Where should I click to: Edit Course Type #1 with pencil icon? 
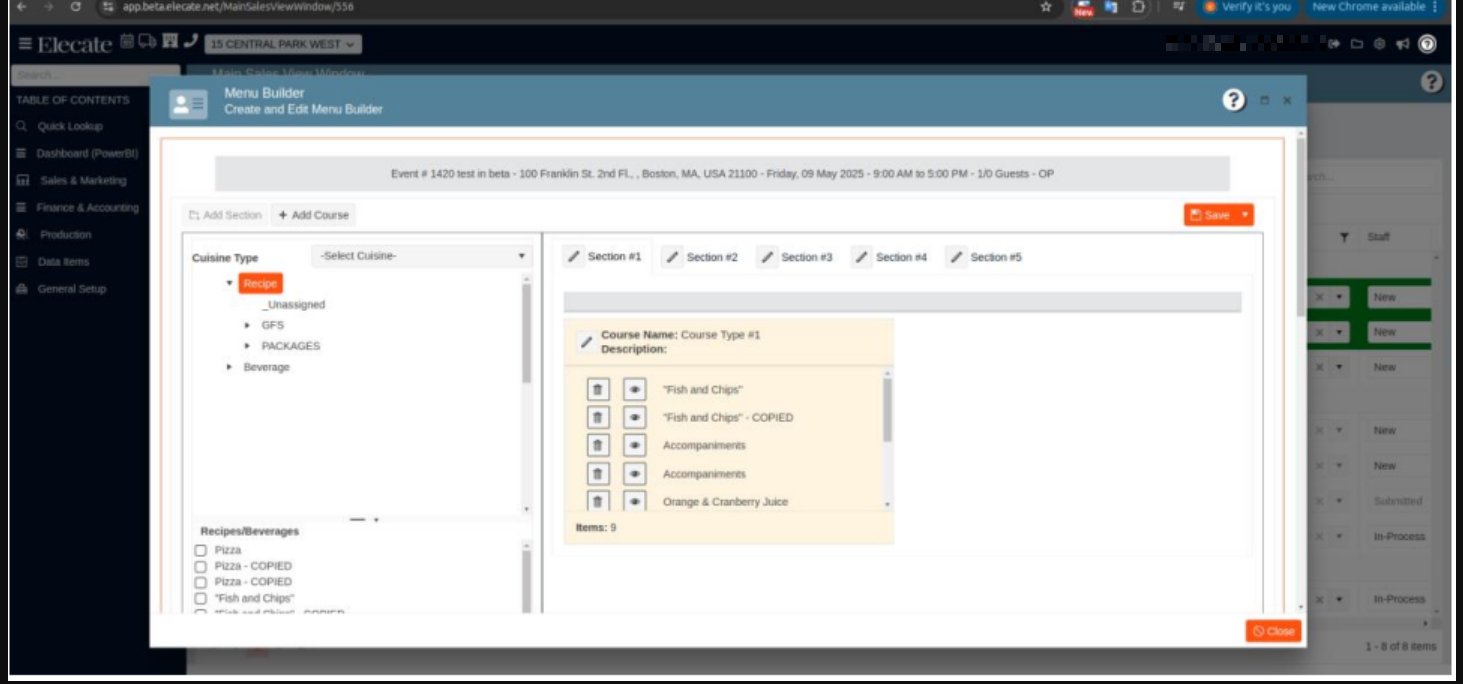click(x=586, y=342)
